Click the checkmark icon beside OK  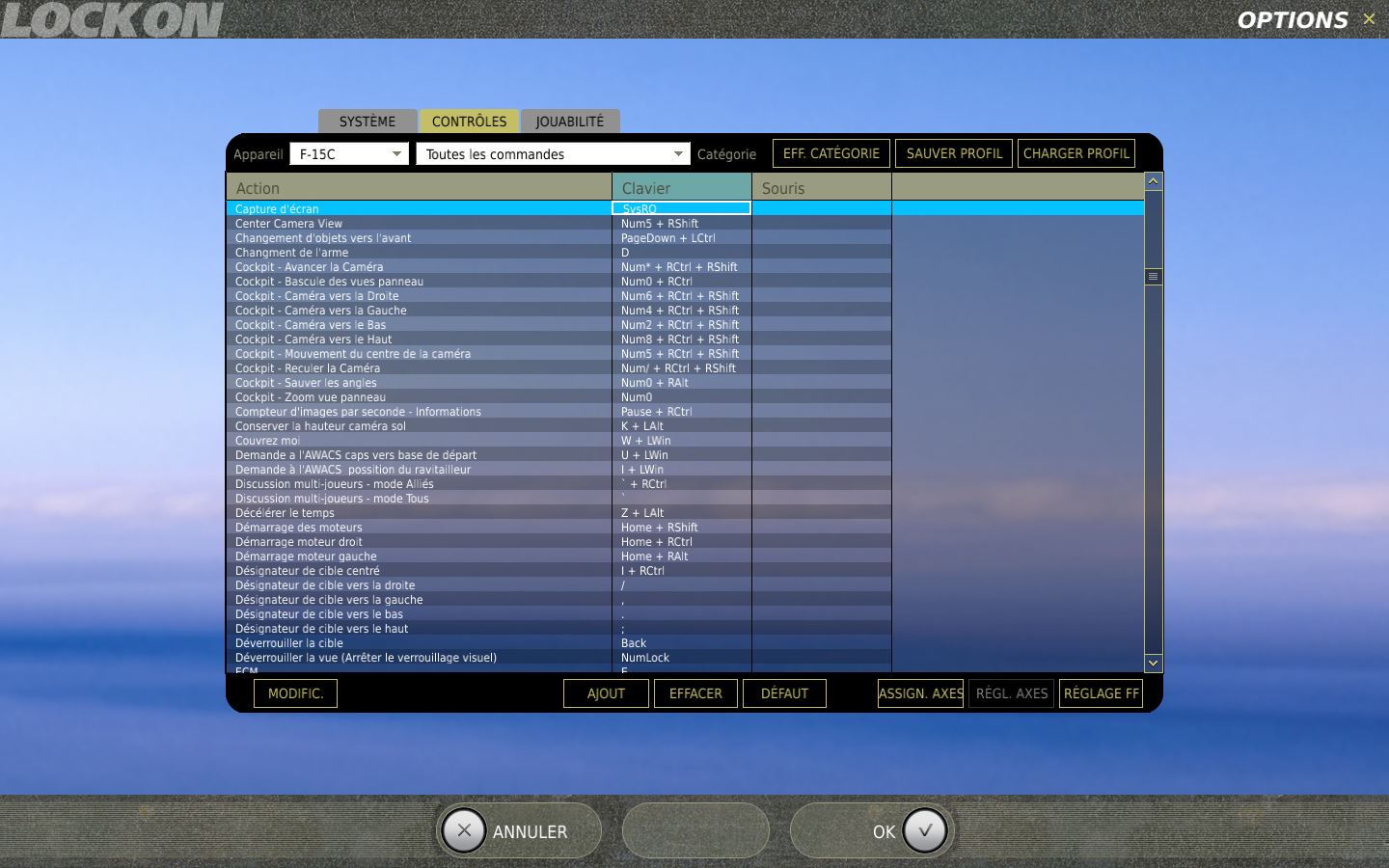(925, 830)
